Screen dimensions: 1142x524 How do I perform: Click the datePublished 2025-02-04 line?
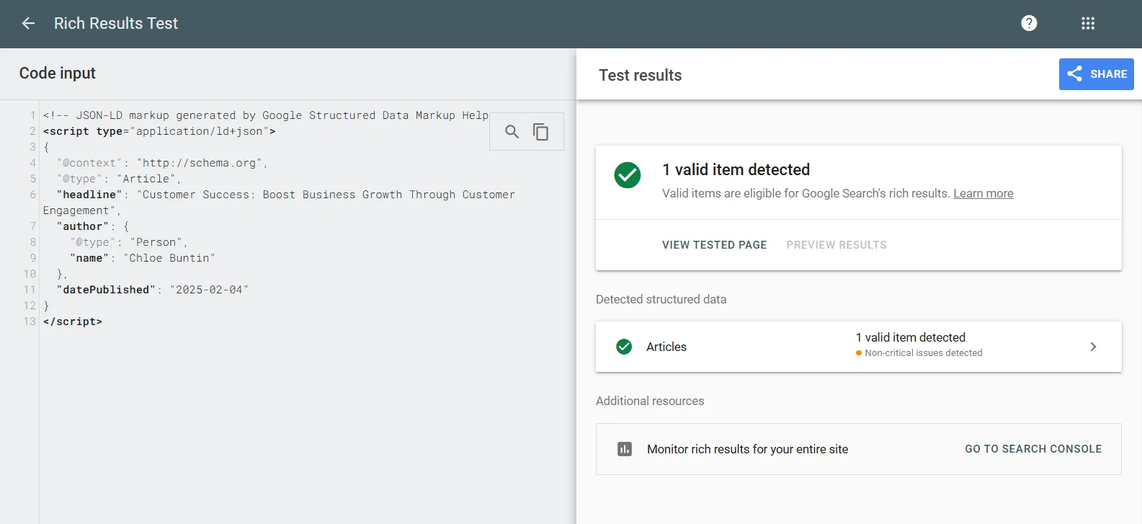(x=153, y=289)
